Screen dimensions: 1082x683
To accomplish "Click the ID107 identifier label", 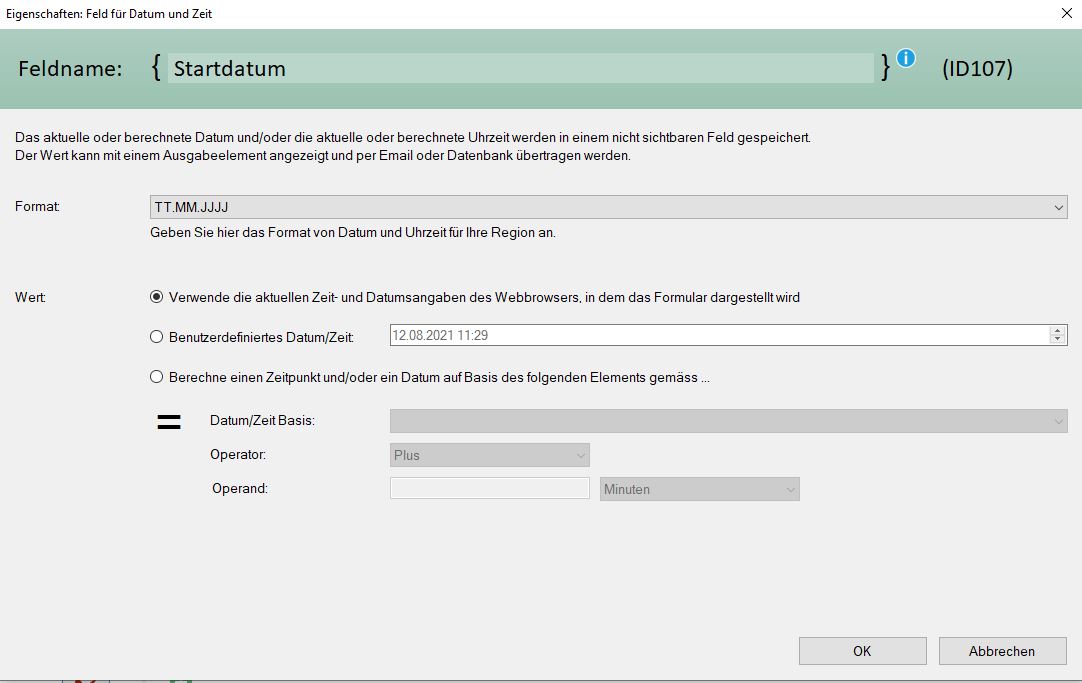I will (x=977, y=69).
